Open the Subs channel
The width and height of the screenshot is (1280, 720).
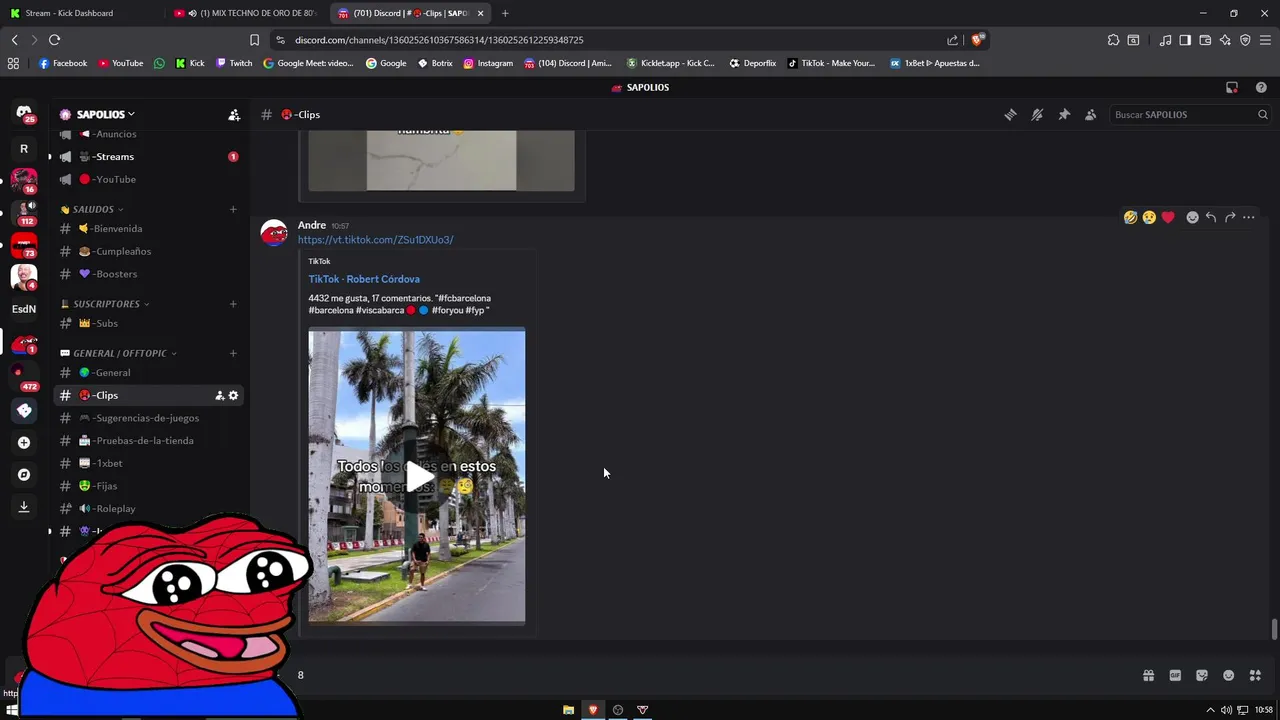(x=148, y=323)
